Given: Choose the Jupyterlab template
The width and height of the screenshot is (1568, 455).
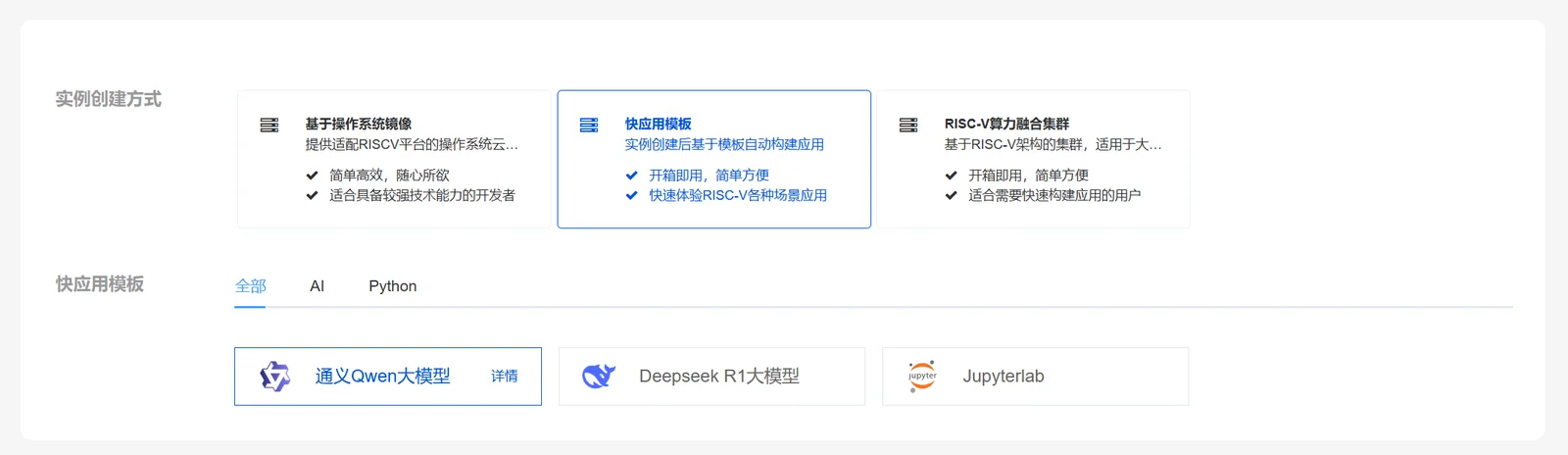Looking at the screenshot, I should click(1035, 377).
